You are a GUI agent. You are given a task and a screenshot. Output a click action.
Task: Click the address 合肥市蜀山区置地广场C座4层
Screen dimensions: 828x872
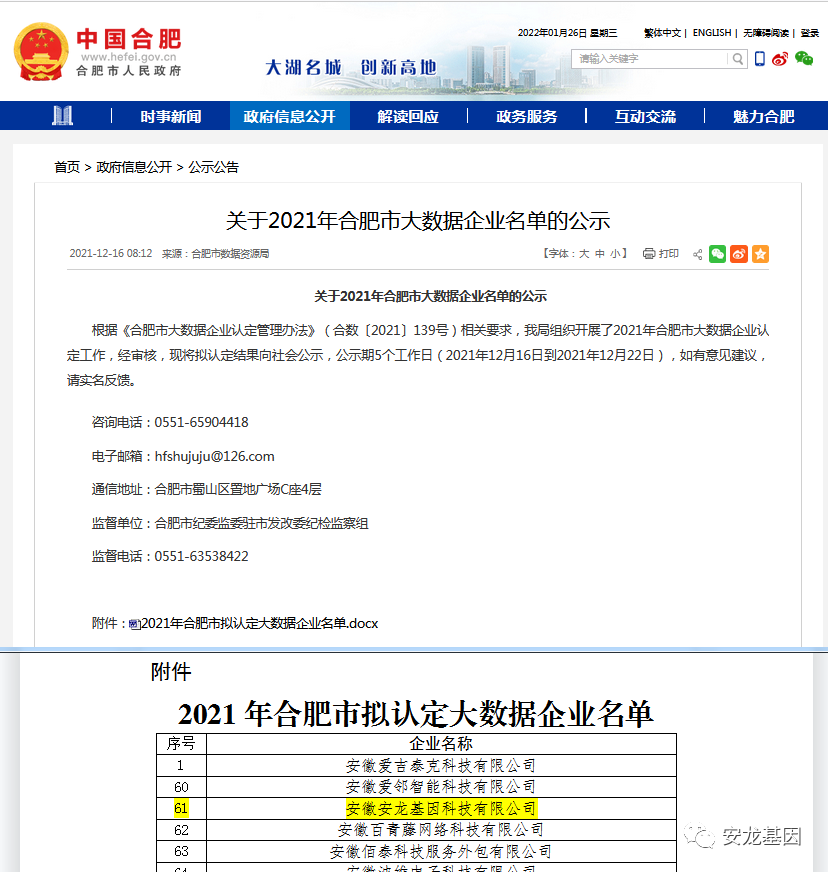tap(238, 489)
